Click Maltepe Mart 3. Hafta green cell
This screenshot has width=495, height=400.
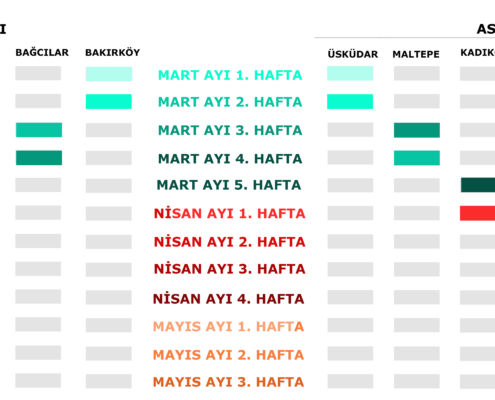point(417,130)
